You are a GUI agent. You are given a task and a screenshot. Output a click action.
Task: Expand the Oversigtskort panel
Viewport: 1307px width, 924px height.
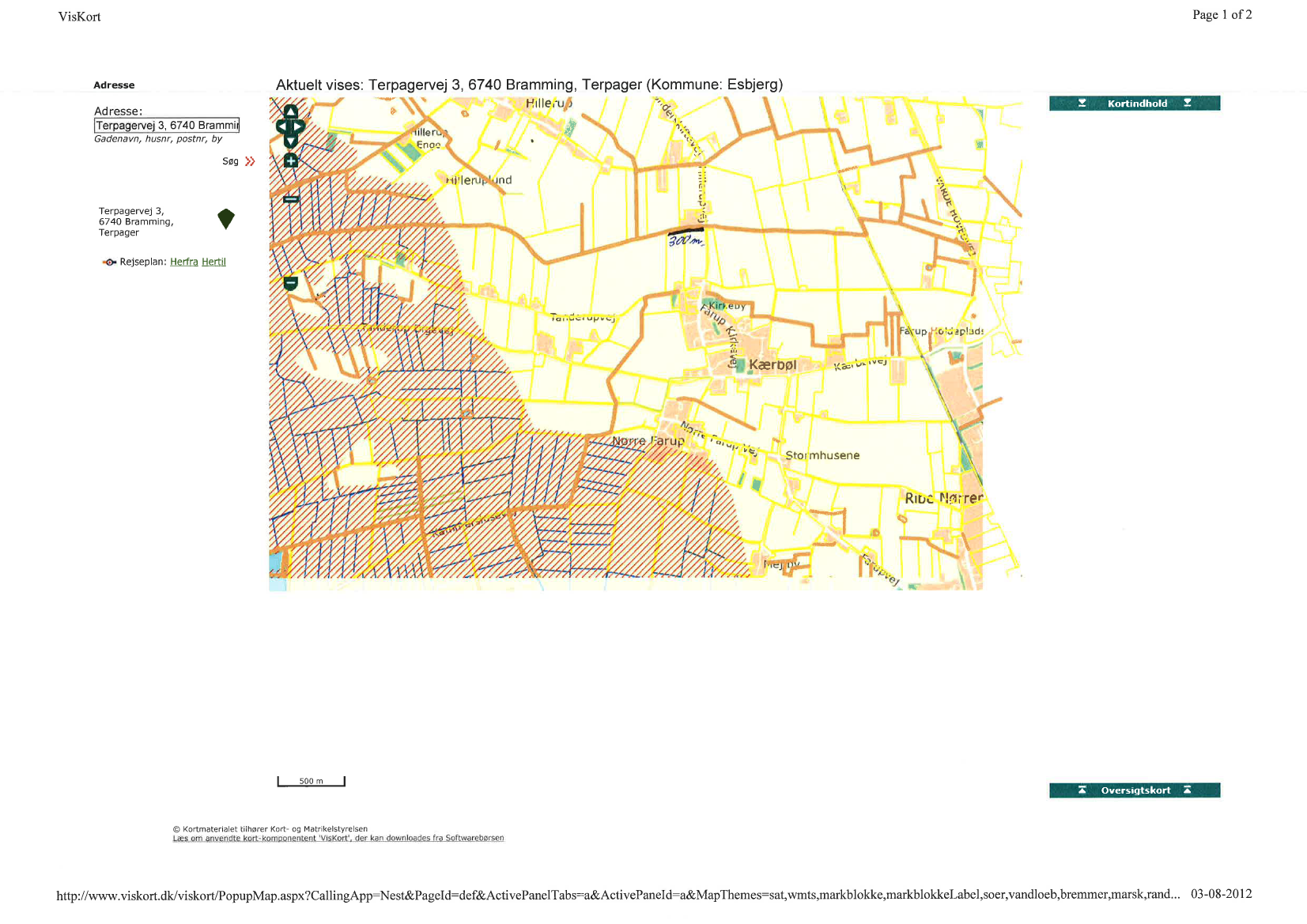click(x=1135, y=790)
